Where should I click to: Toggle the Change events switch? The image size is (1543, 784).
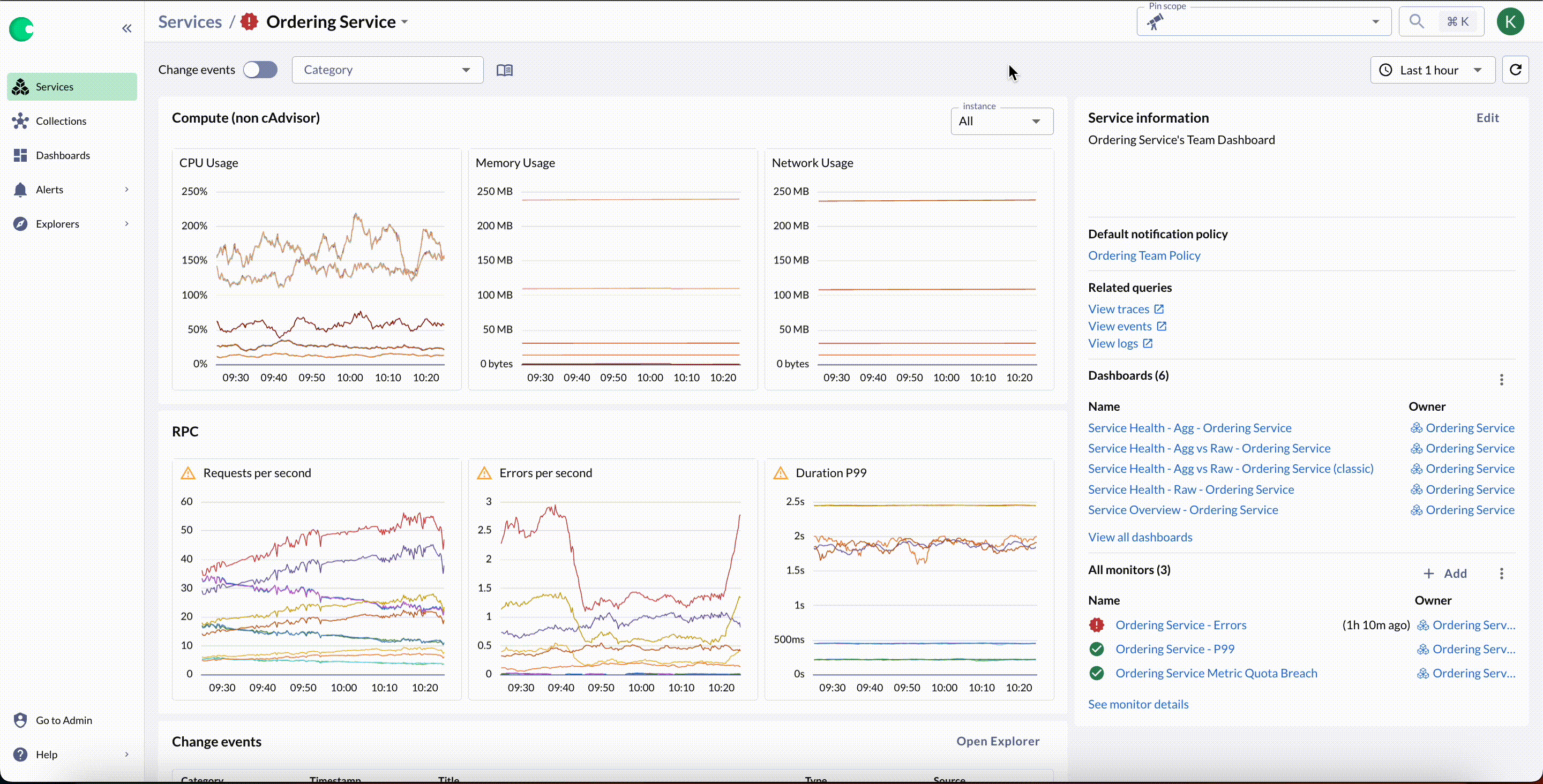[x=260, y=70]
